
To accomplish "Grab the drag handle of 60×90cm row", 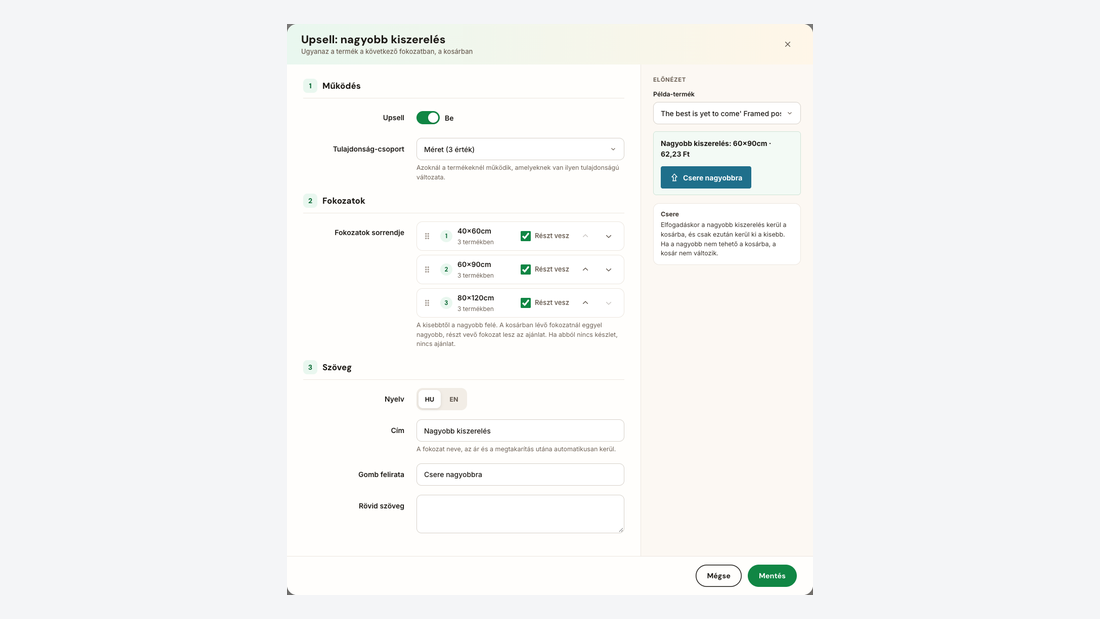I will point(427,269).
